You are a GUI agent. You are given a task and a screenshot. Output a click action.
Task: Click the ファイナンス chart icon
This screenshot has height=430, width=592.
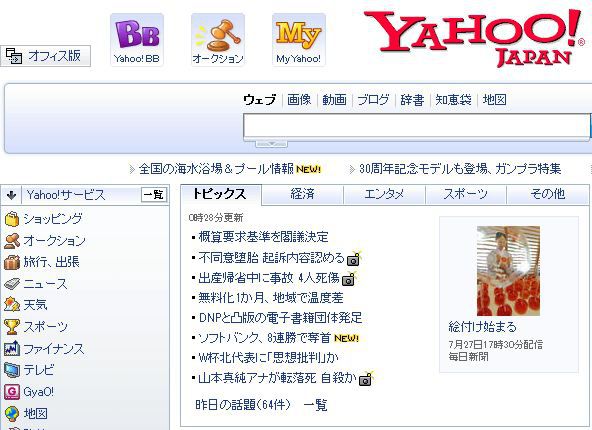pos(12,348)
